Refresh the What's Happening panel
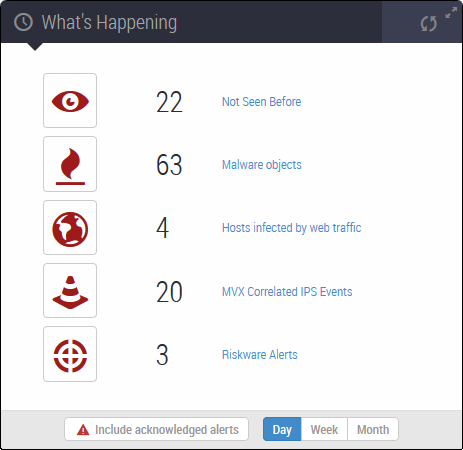 428,24
